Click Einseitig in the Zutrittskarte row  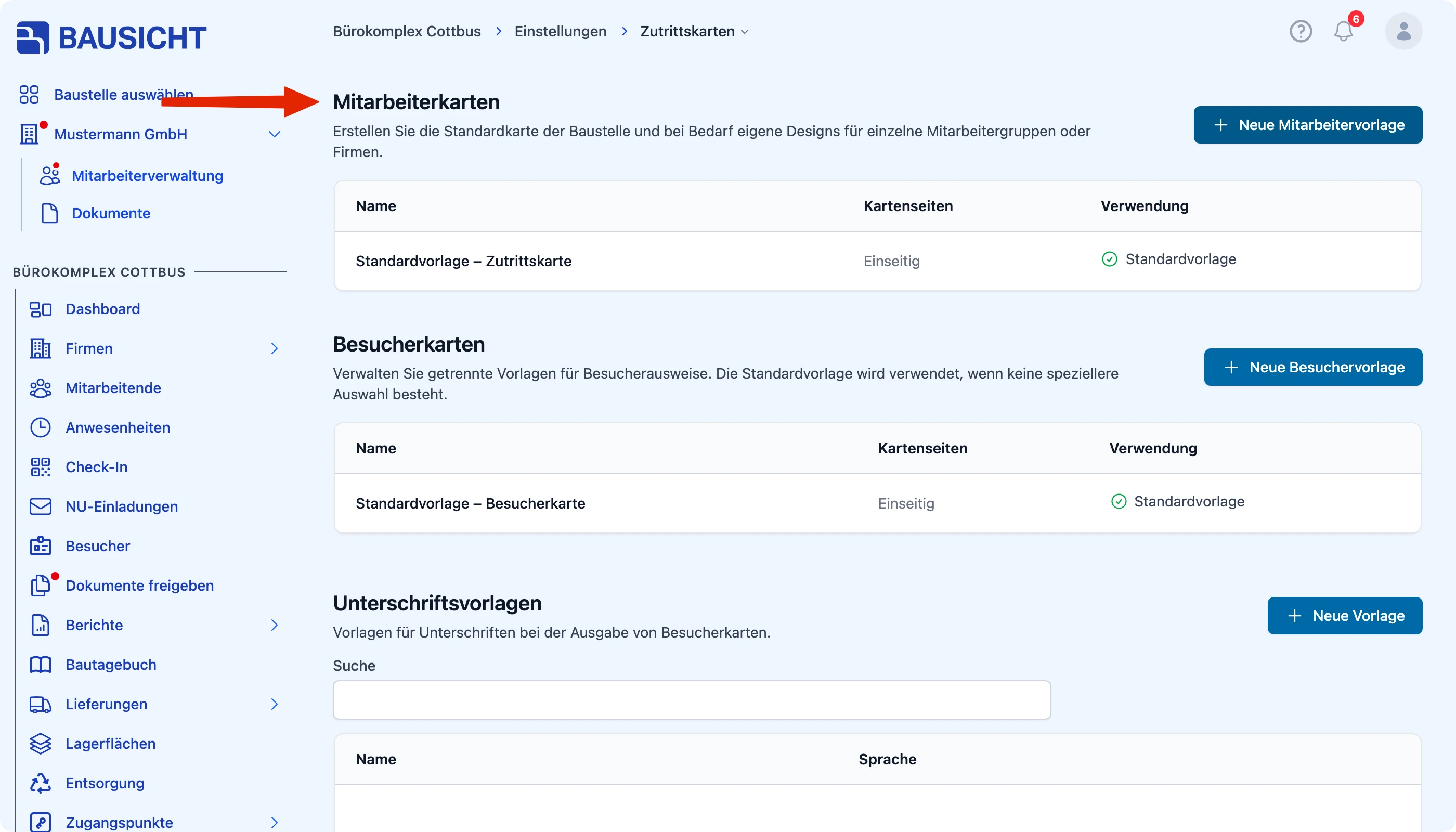[x=891, y=261]
